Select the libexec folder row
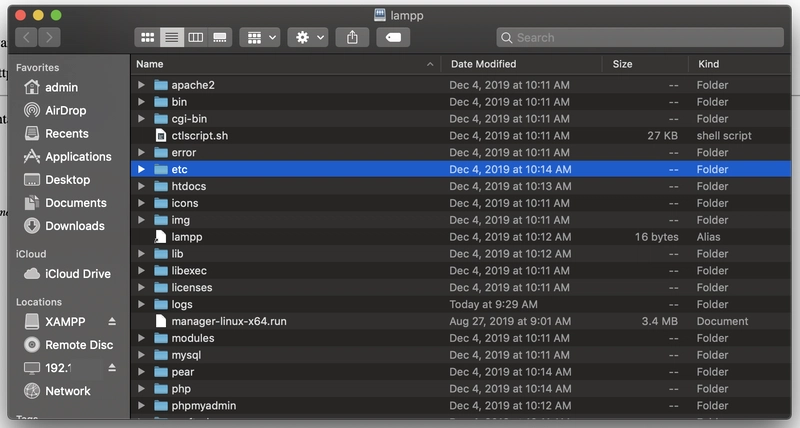This screenshot has width=800, height=428. click(461, 270)
